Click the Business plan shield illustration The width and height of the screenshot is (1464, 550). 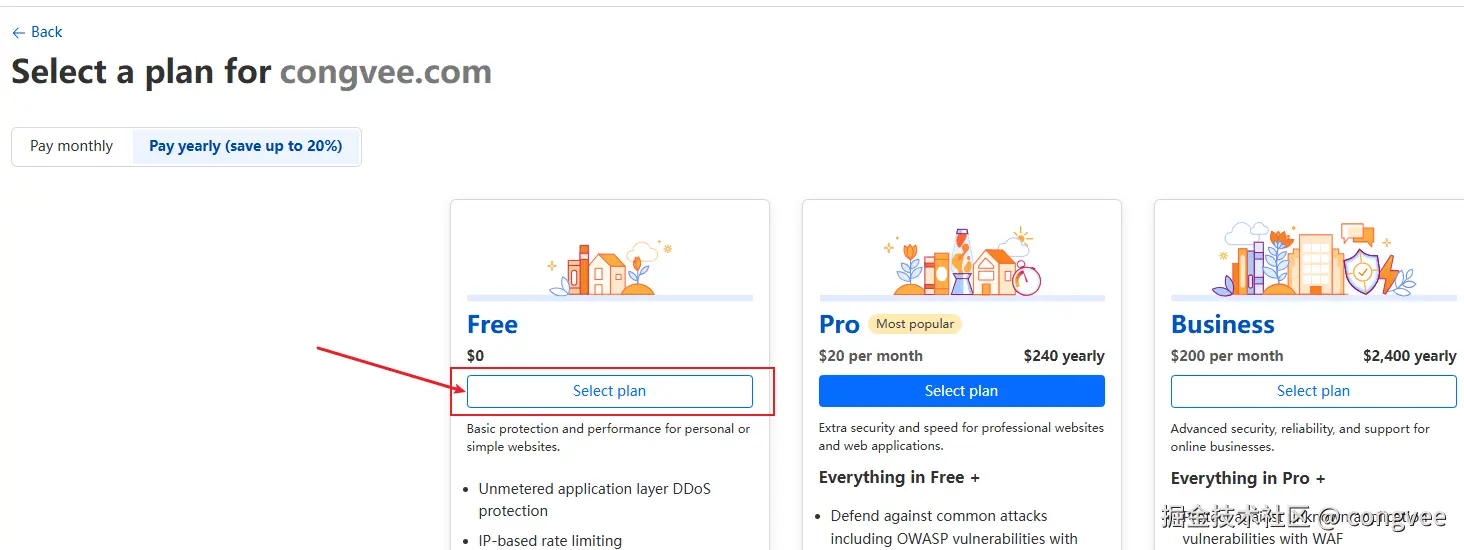pos(1362,270)
